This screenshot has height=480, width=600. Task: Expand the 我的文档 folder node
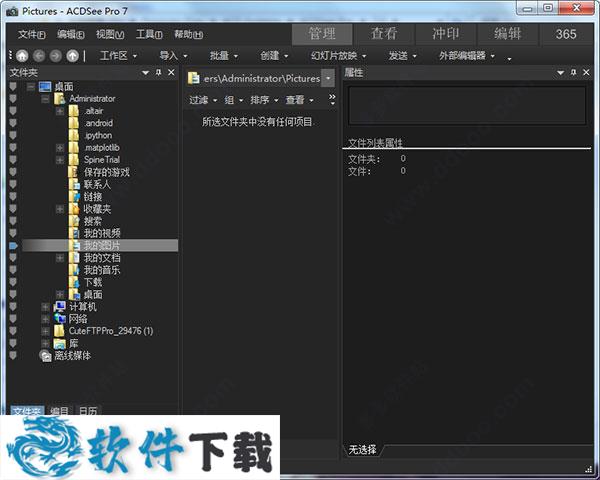tap(60, 258)
